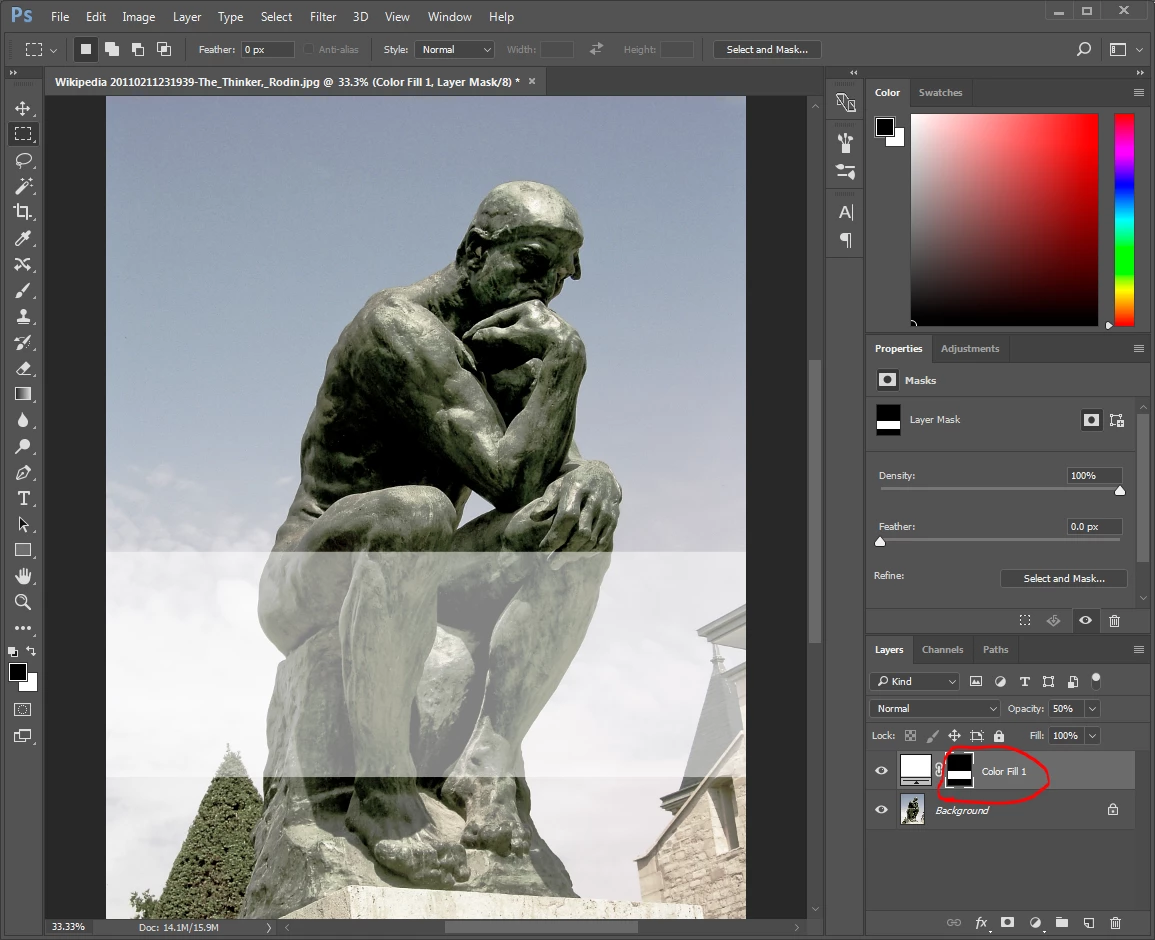Switch to the Swatches tab

[x=940, y=93]
